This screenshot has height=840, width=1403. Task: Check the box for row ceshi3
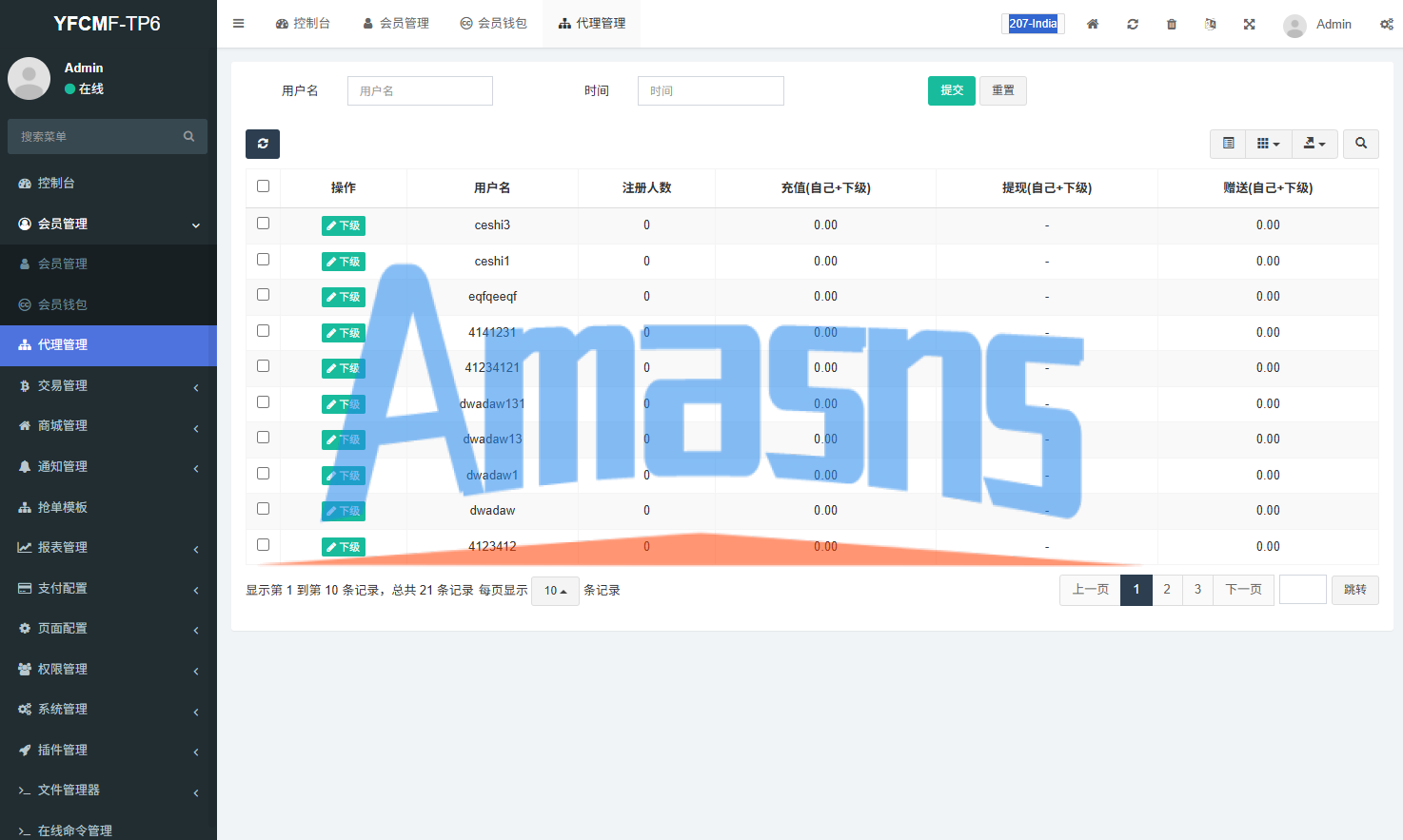pyautogui.click(x=264, y=224)
